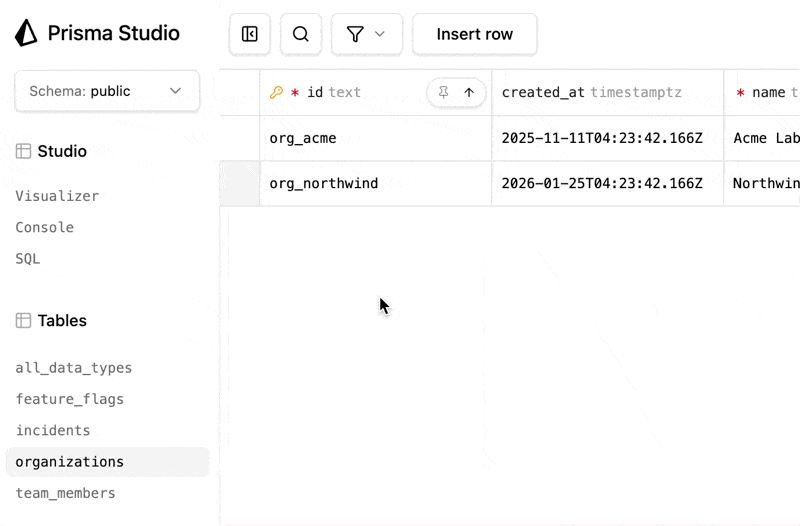Select the feature_flags table
The width and height of the screenshot is (800, 526).
coord(70,399)
